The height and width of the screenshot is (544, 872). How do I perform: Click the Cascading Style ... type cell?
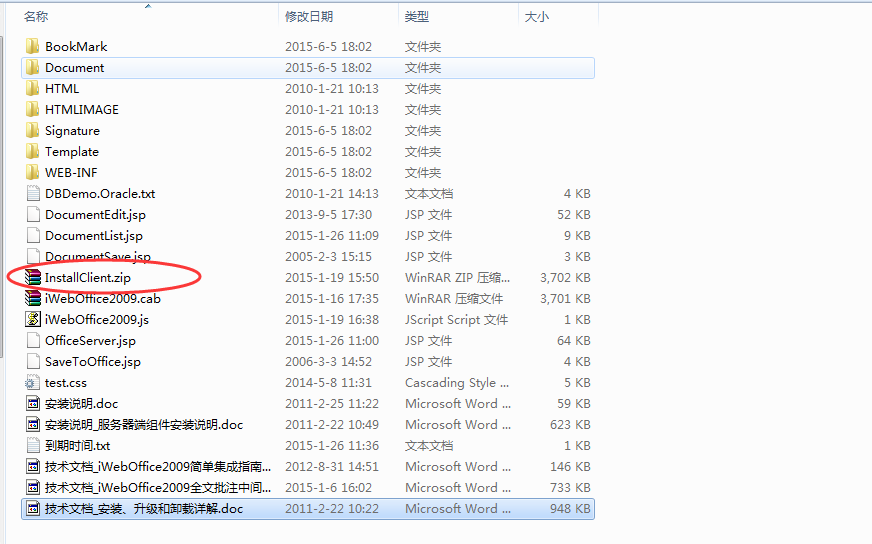pos(457,383)
